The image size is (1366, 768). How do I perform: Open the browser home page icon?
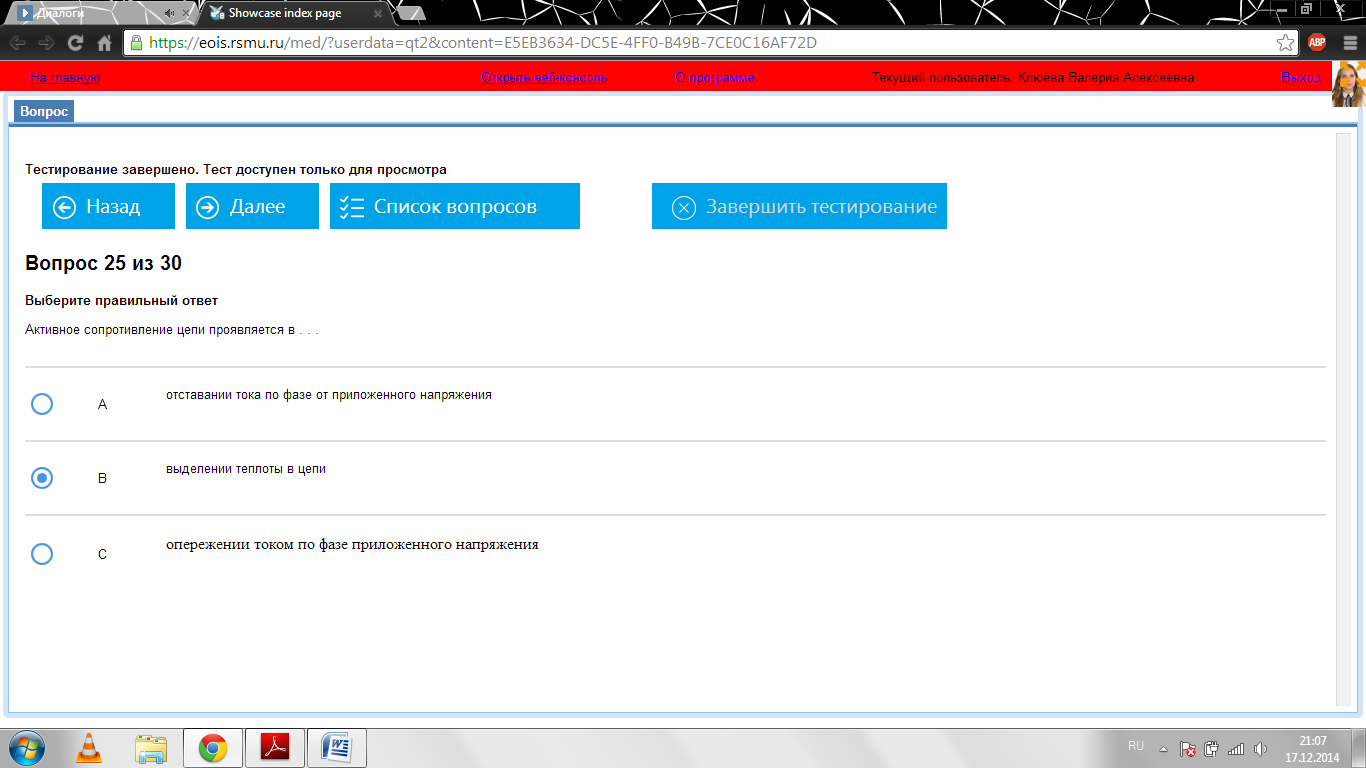(x=104, y=43)
